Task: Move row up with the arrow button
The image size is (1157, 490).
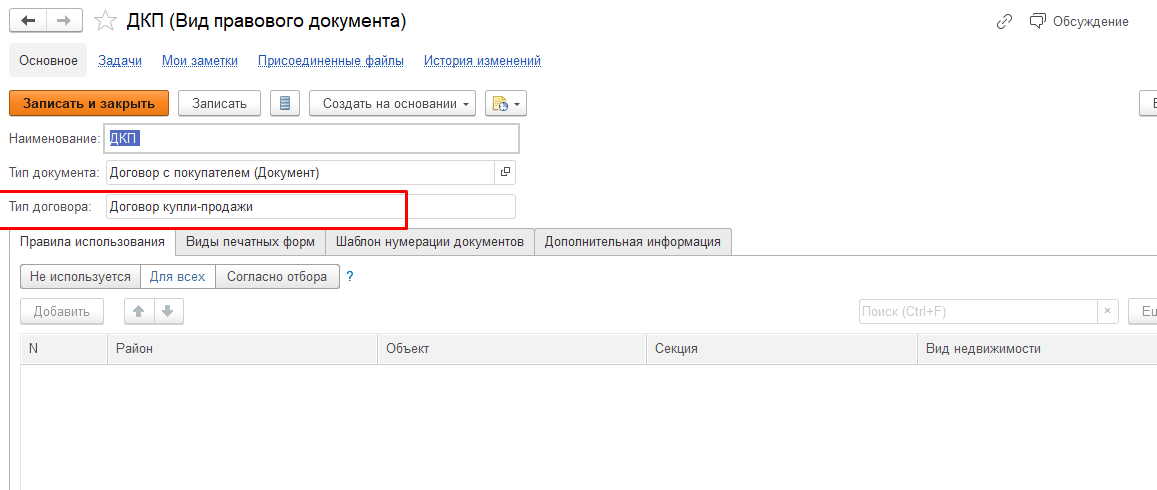Action: tap(139, 311)
